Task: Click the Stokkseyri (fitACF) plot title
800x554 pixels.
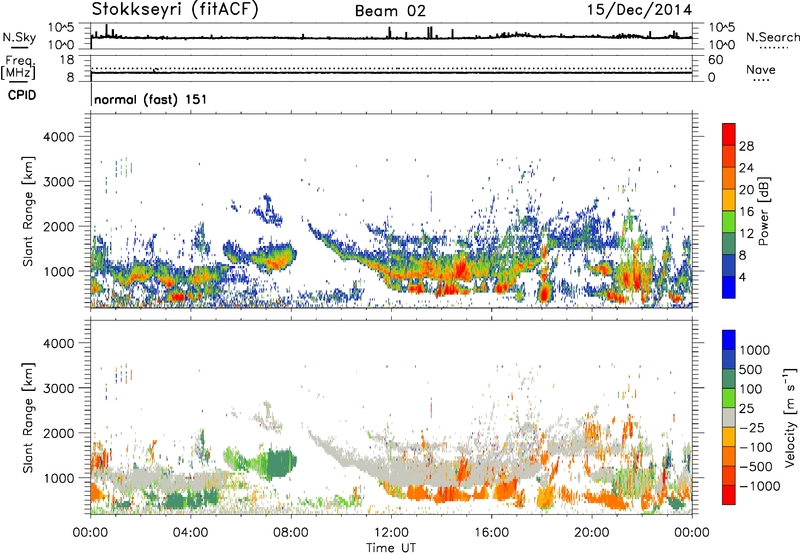Action: (x=175, y=10)
